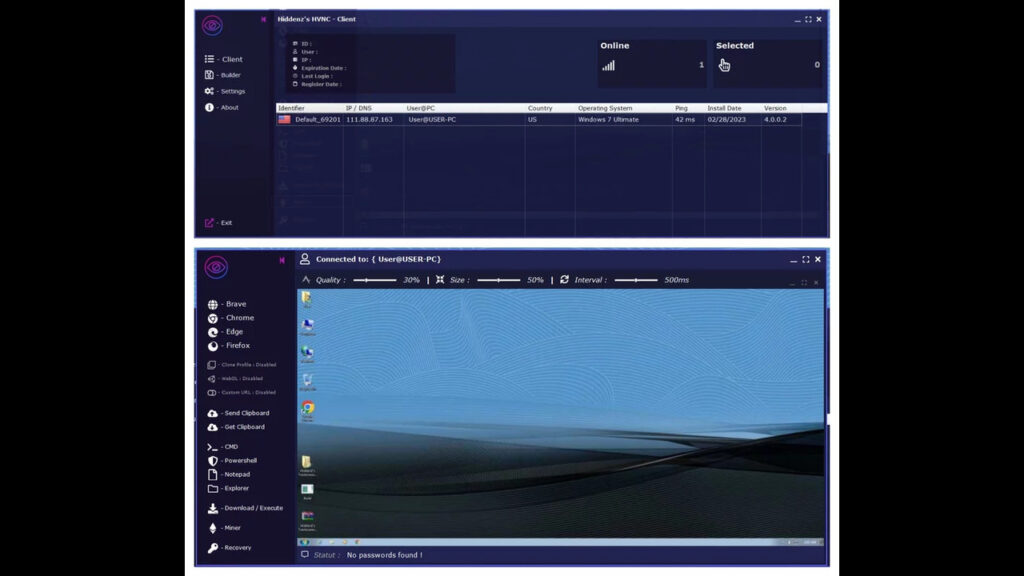This screenshot has height=576, width=1024.
Task: Click the User@USER-PC cell in the client table
Action: pos(432,120)
